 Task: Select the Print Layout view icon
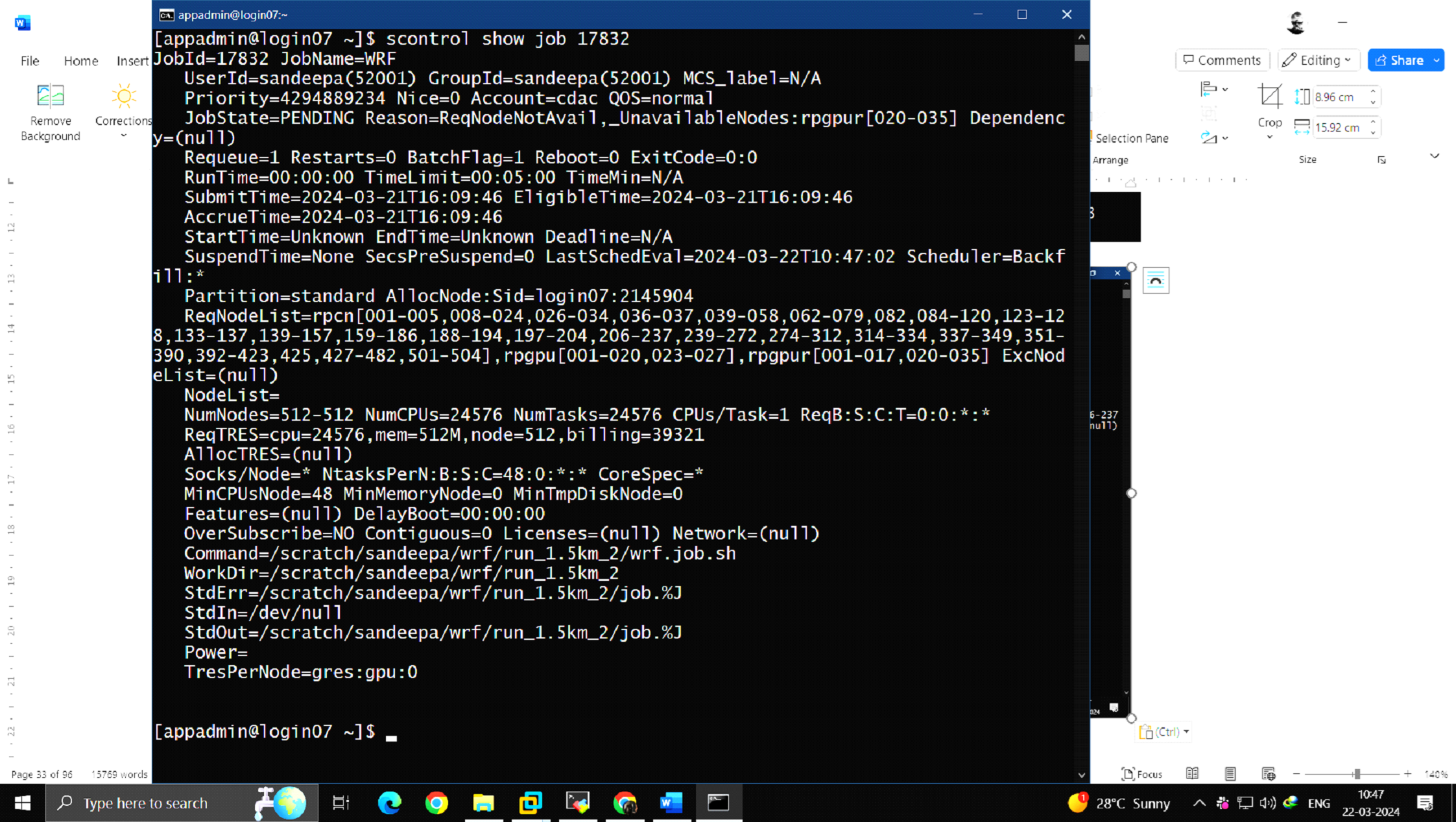pyautogui.click(x=1230, y=773)
